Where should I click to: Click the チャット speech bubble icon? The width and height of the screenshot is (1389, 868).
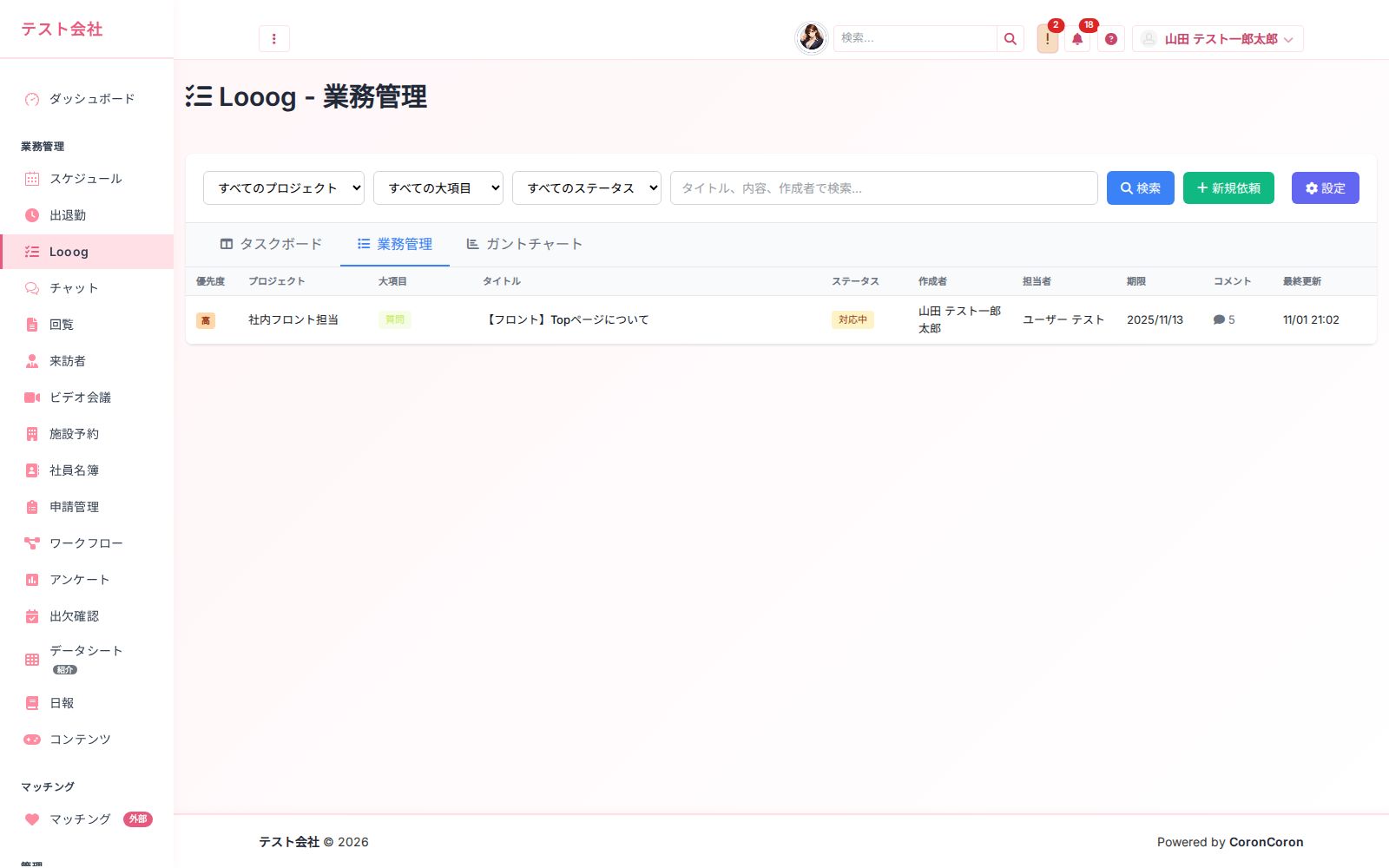click(x=32, y=288)
